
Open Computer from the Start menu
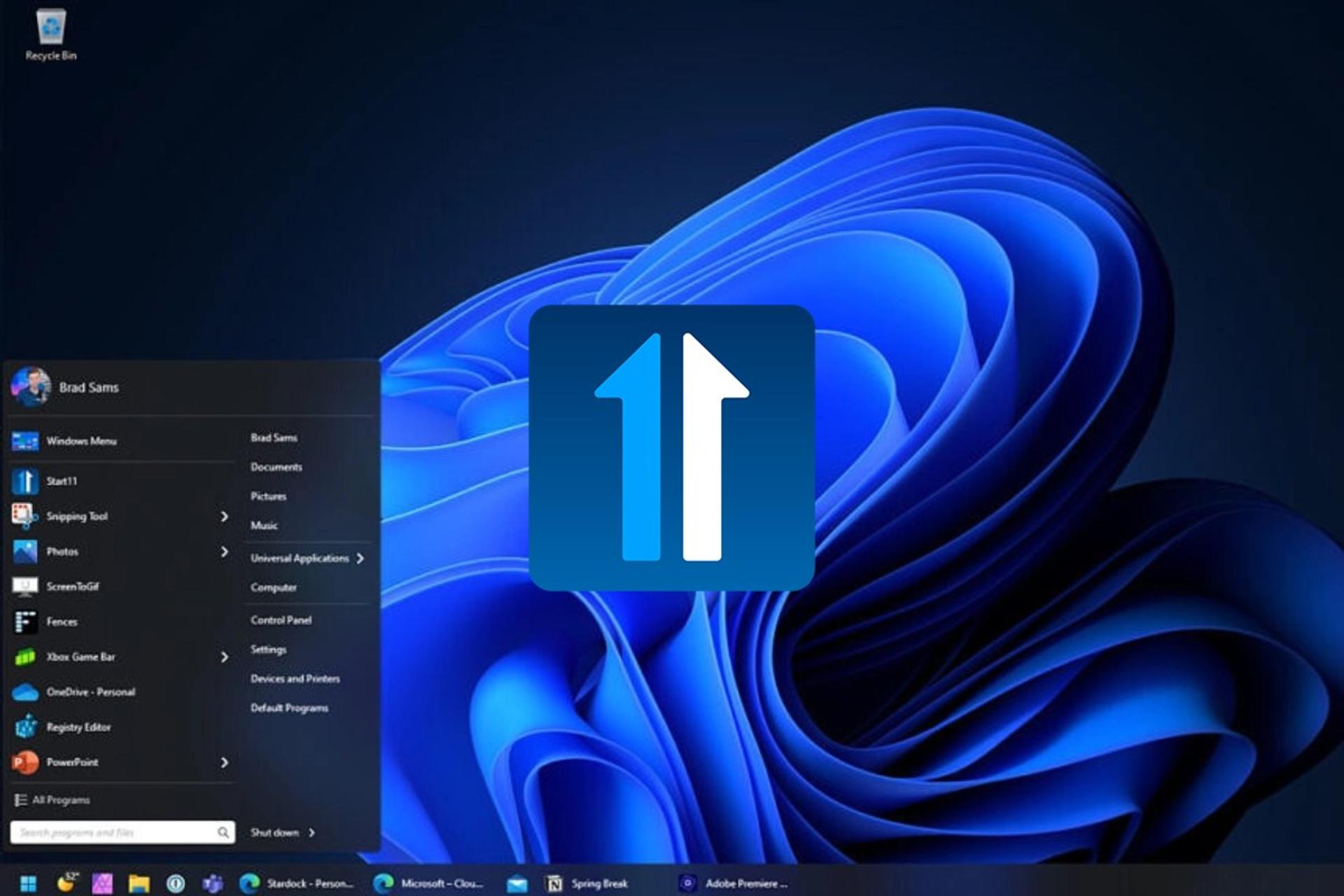point(273,587)
